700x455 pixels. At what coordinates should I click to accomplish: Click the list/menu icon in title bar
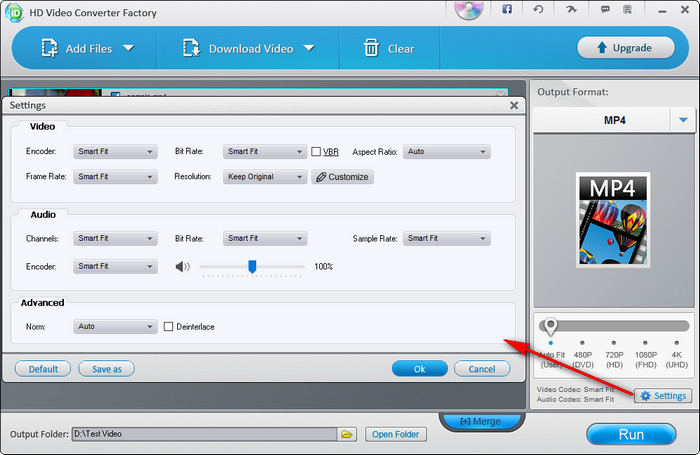point(627,9)
